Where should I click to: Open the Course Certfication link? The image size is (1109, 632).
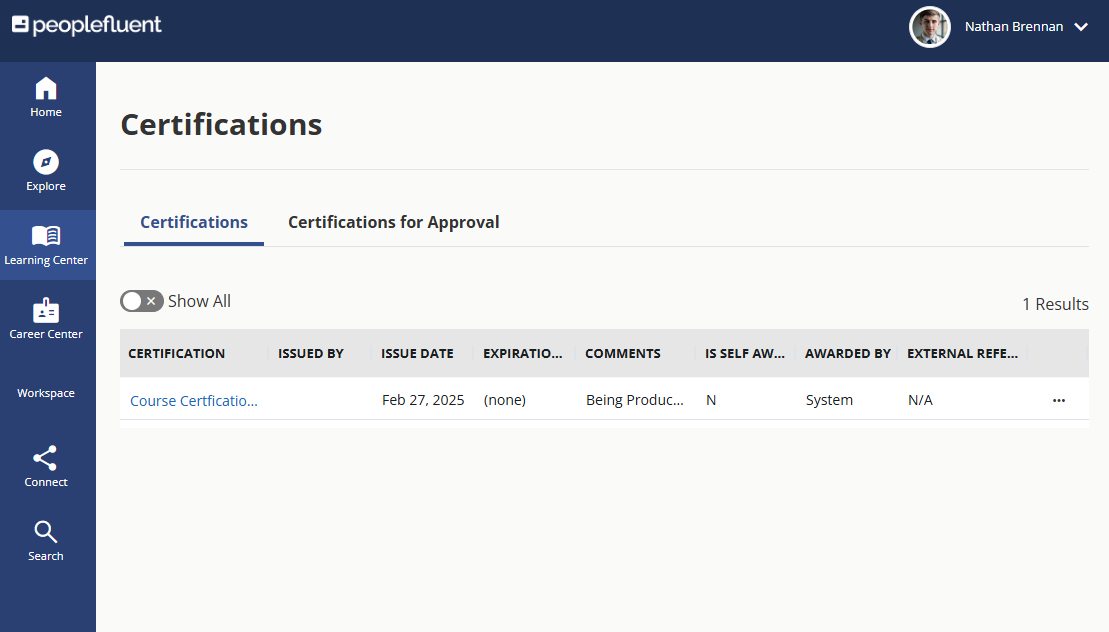(194, 401)
